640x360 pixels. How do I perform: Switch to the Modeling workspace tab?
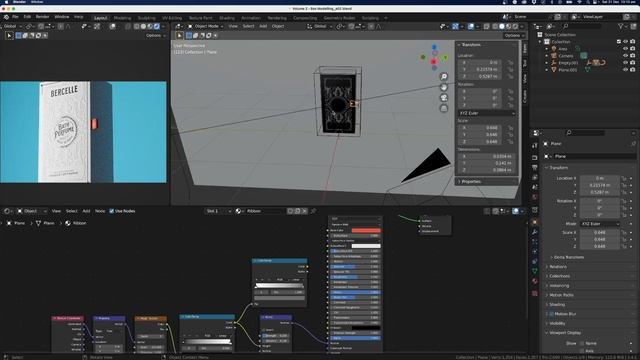point(122,18)
